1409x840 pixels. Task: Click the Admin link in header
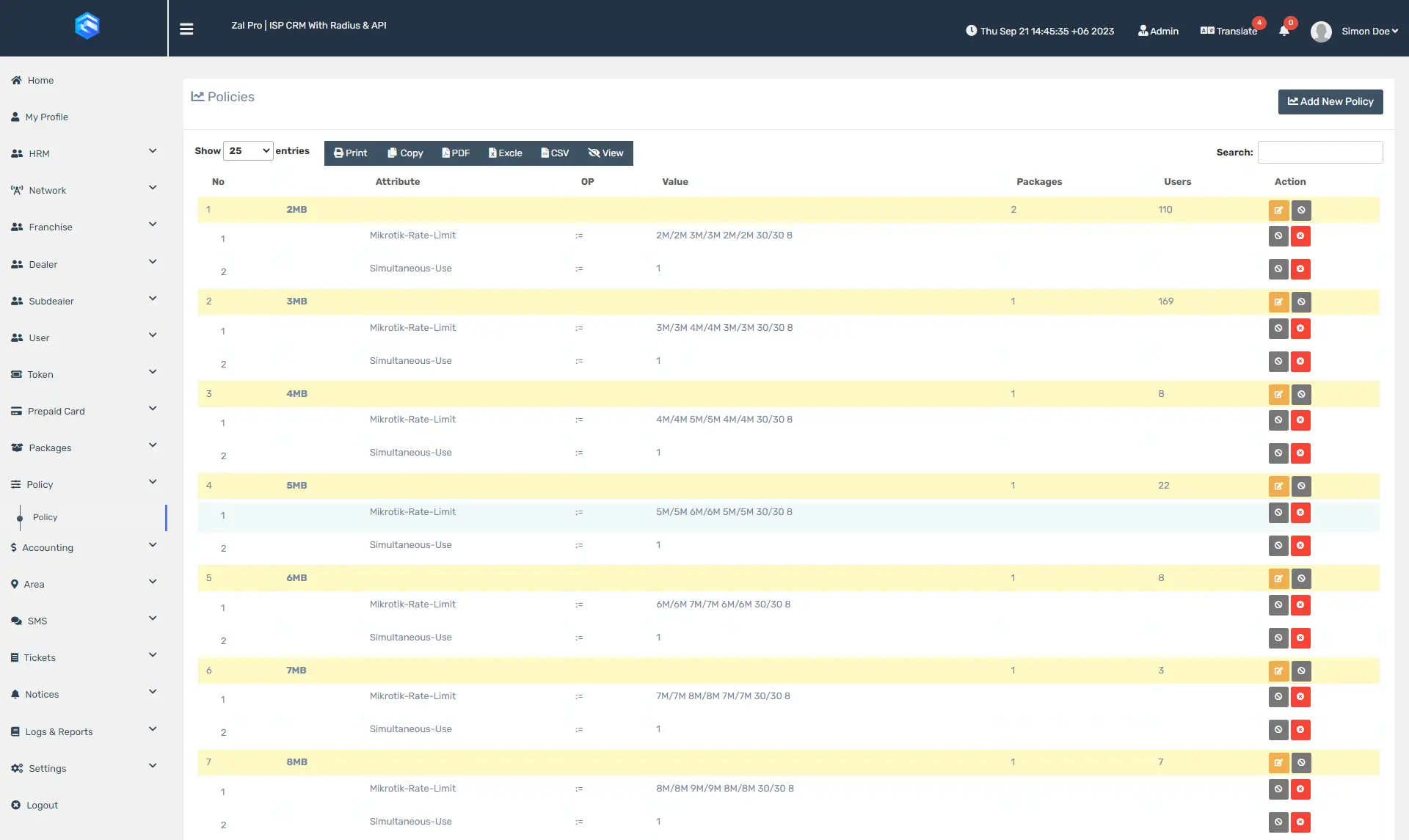point(1158,31)
